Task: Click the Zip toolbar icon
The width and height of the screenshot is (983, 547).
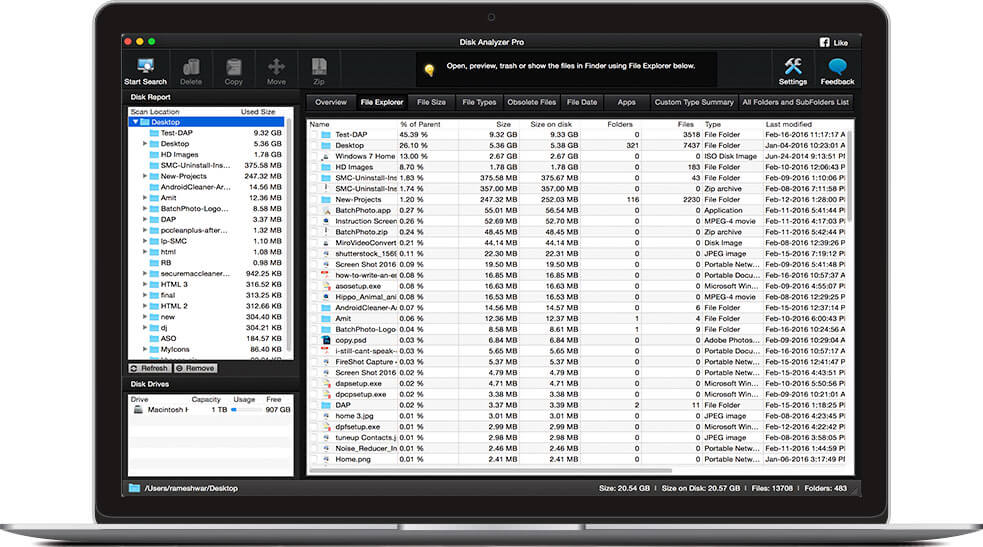Action: 319,66
